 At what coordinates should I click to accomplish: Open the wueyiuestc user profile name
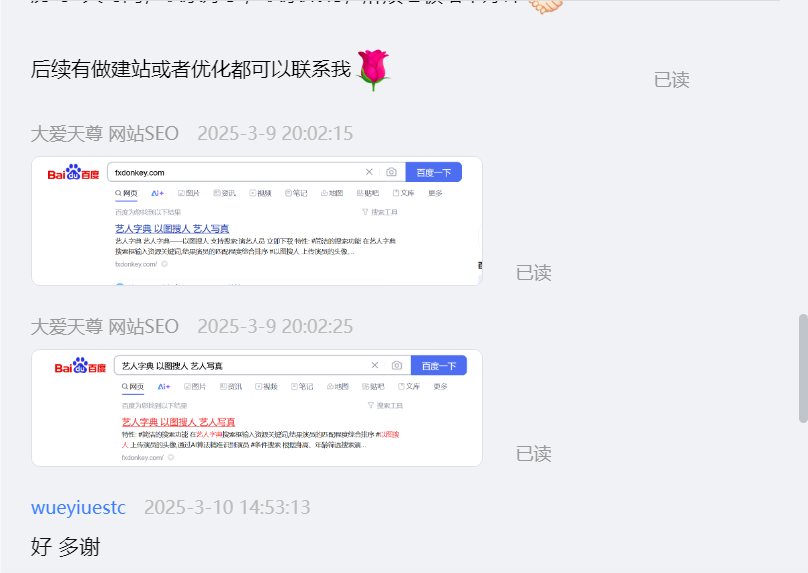coord(78,507)
